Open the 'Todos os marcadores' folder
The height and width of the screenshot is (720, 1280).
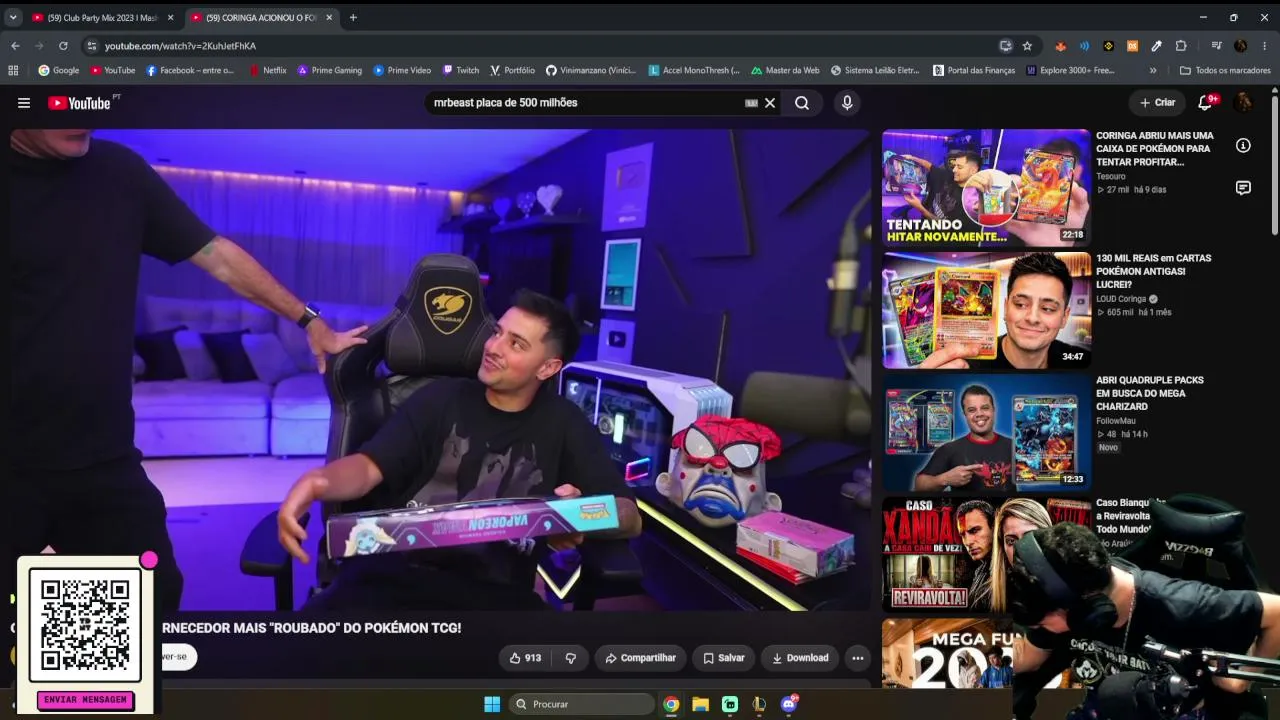(x=1225, y=71)
